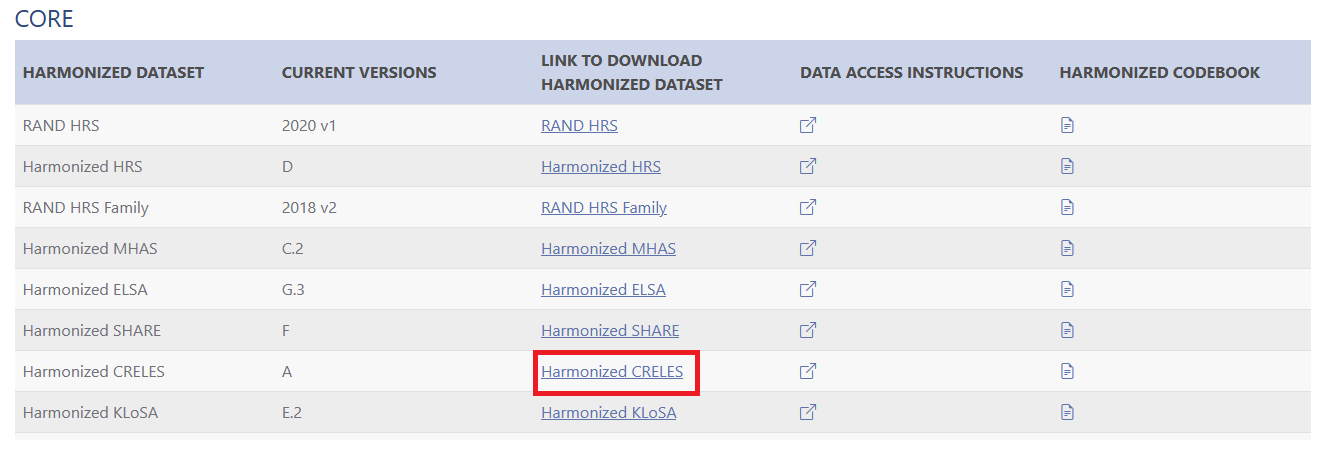Screen dimensions: 1319x449
Task: Open external link icon for Harmonized ELSA
Action: (x=808, y=289)
